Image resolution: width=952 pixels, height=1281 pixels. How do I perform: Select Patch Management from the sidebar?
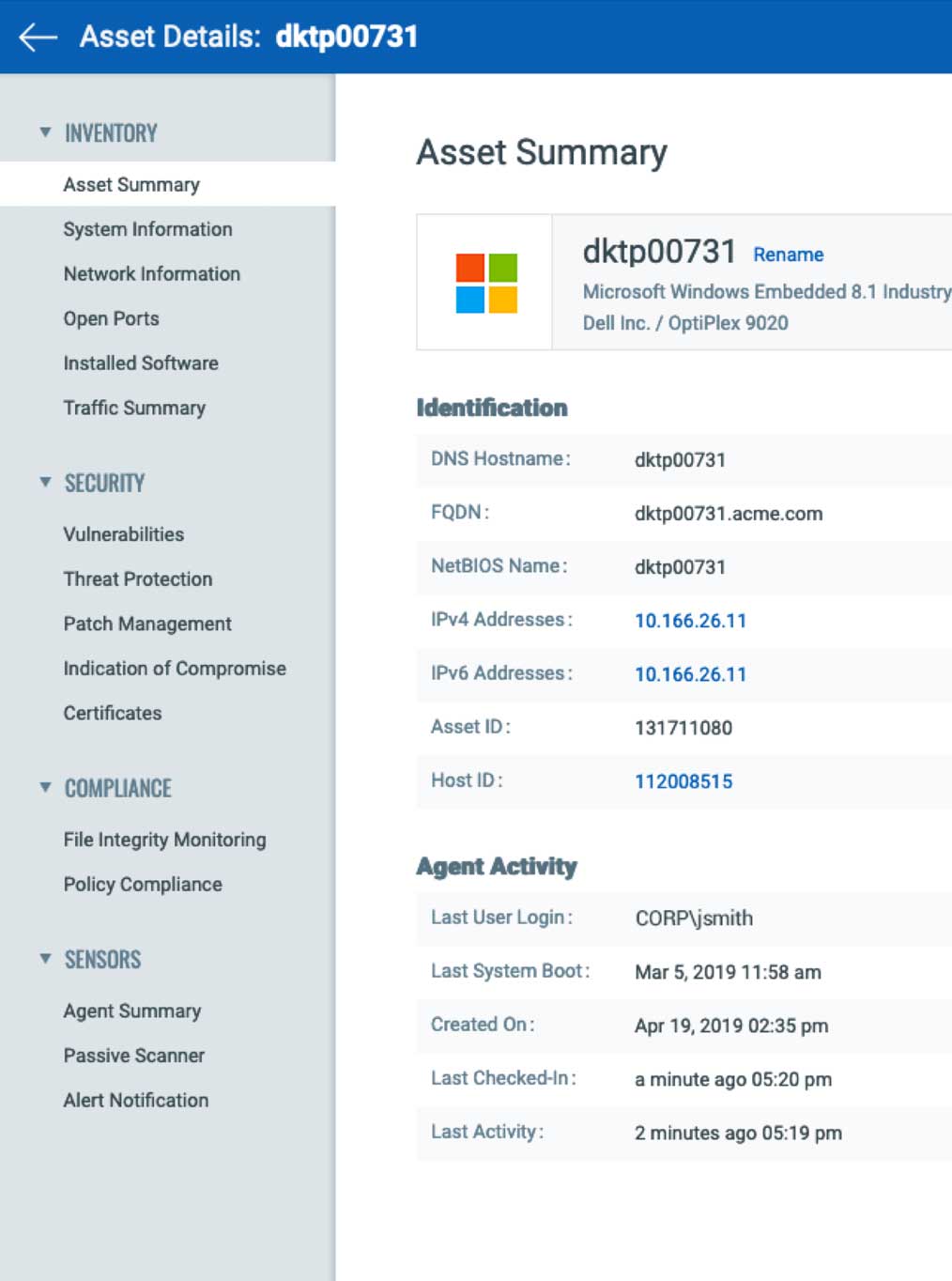pyautogui.click(x=146, y=624)
